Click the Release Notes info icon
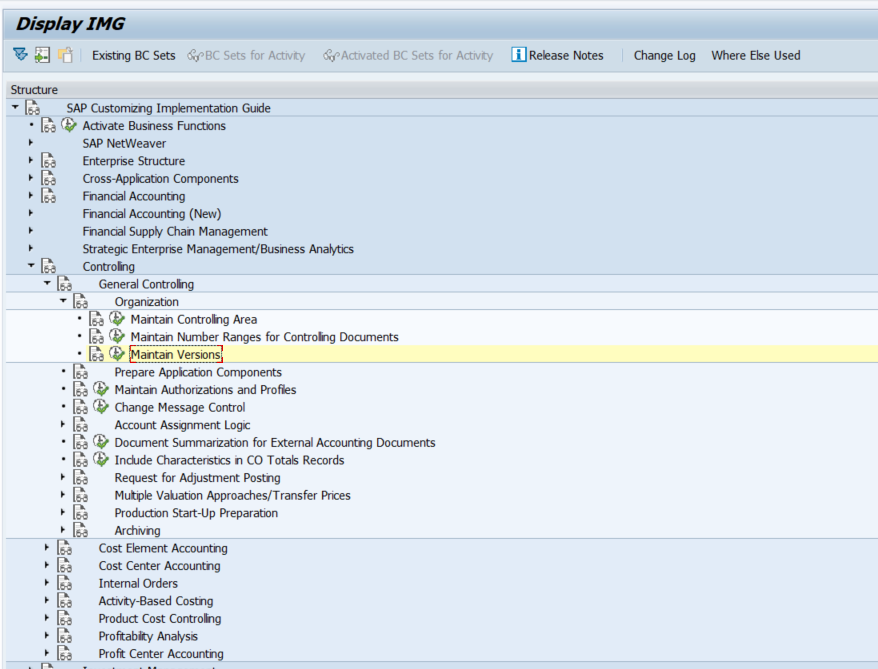The image size is (878, 669). click(519, 55)
